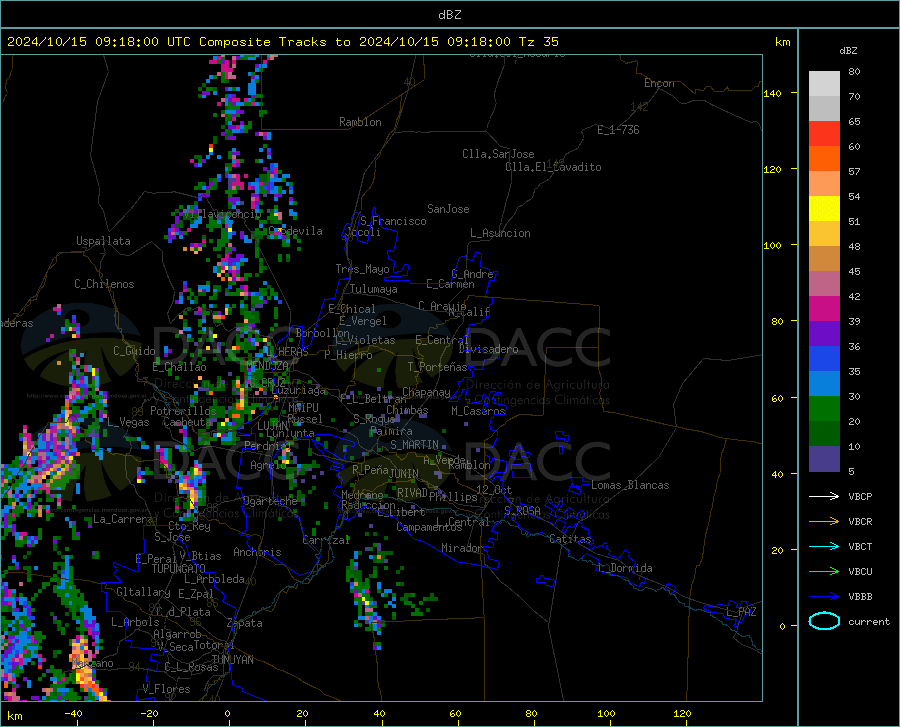
Task: Click the -40 km horizontal axis tick
Action: [x=73, y=713]
